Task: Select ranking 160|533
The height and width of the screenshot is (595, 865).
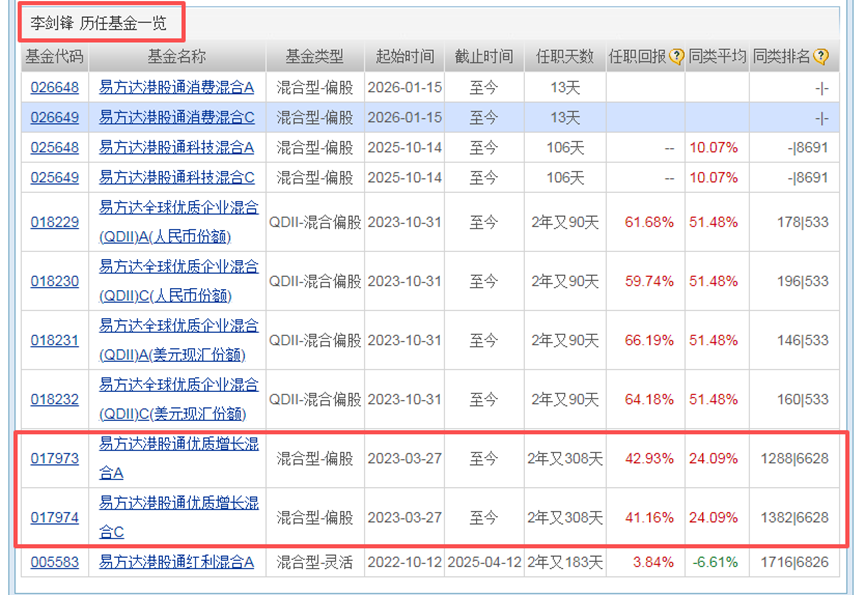Action: click(803, 399)
